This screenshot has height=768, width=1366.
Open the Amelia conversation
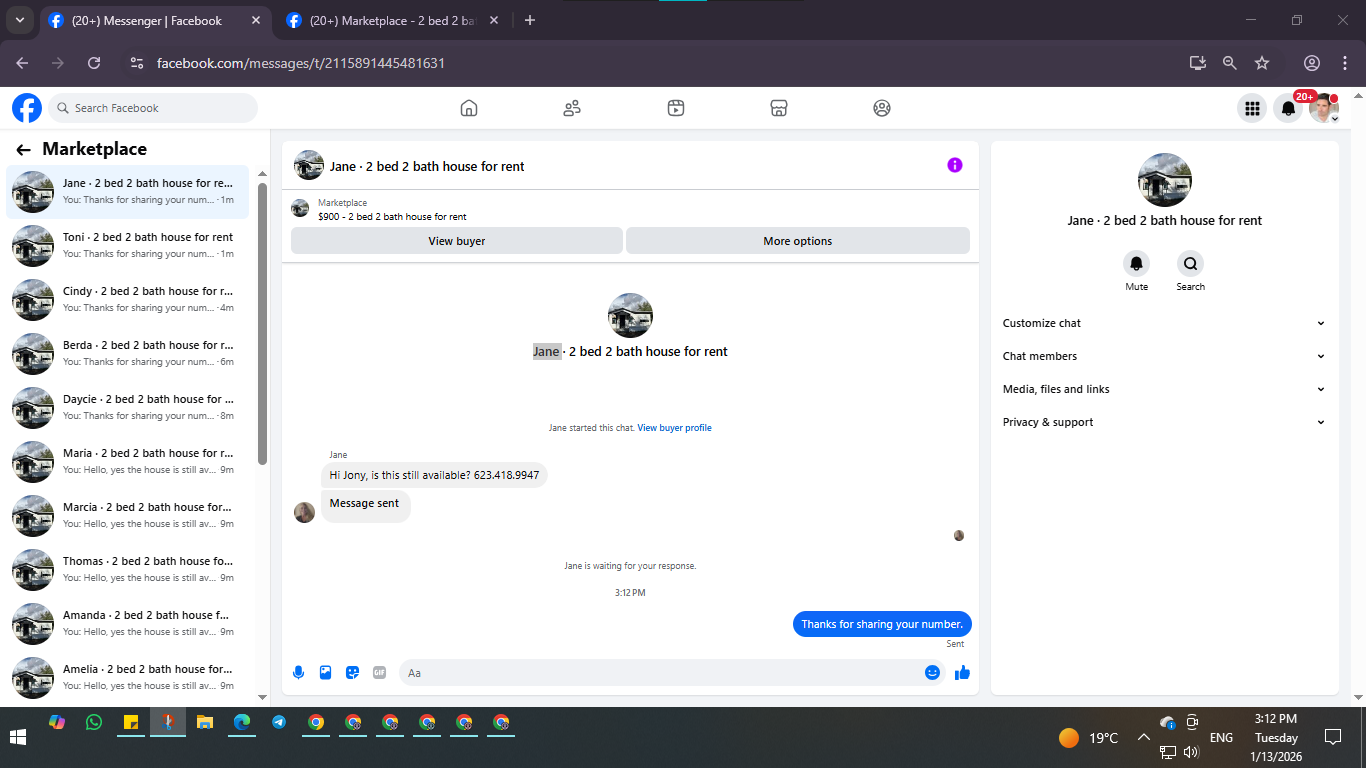pos(128,677)
